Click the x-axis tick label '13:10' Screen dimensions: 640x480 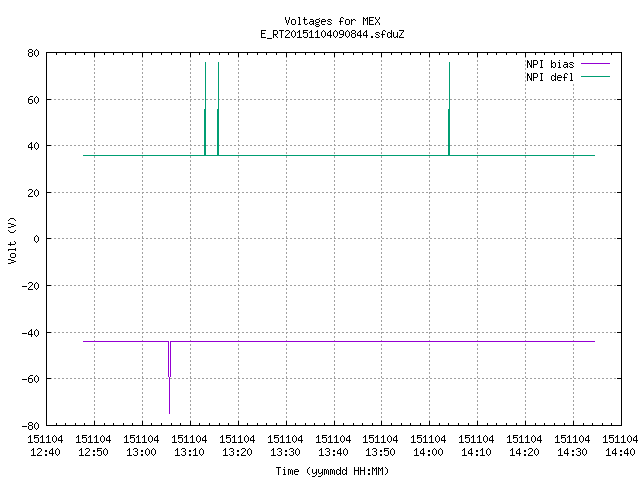click(x=189, y=452)
